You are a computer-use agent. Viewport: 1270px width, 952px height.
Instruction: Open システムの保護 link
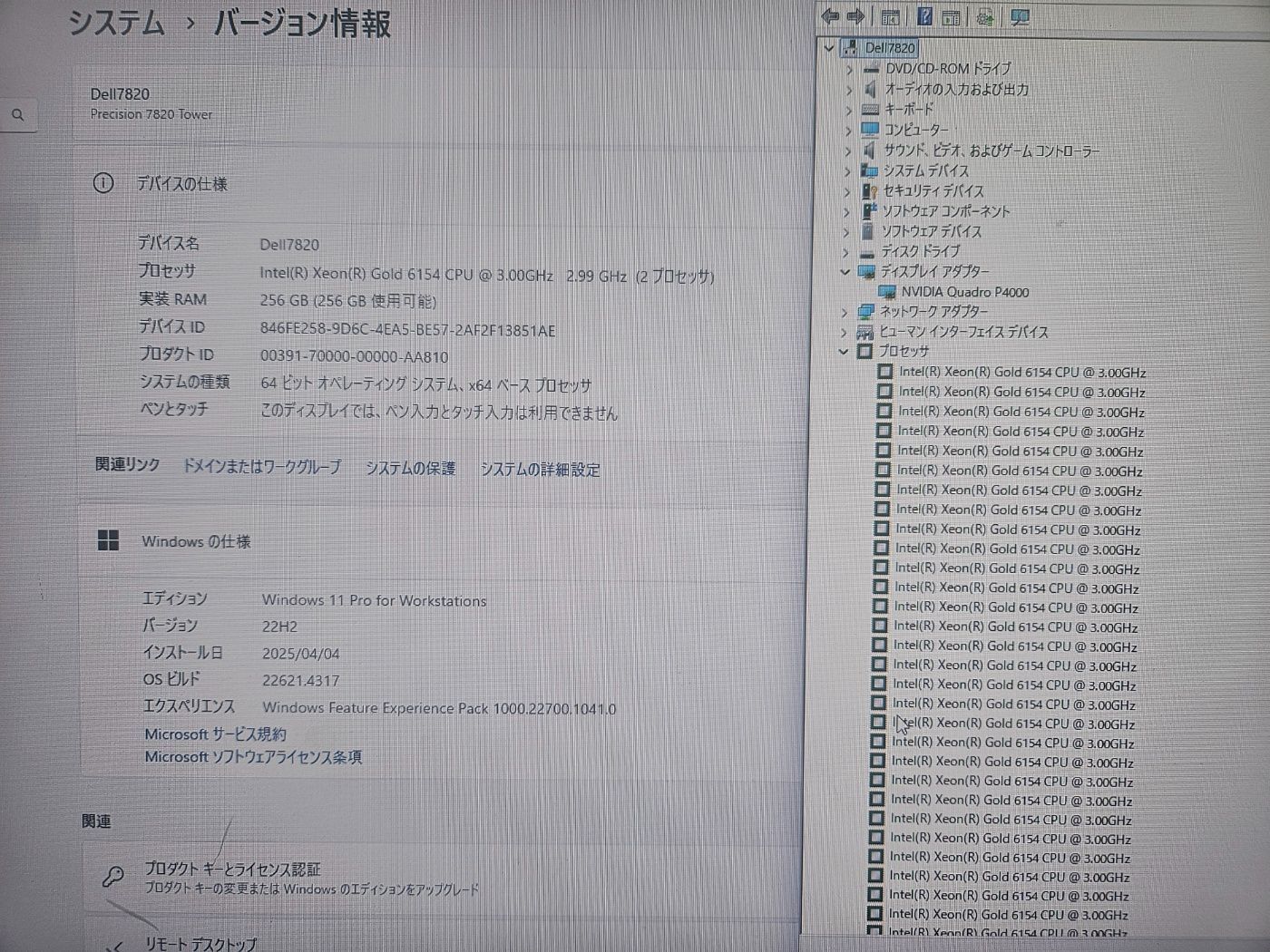[410, 468]
